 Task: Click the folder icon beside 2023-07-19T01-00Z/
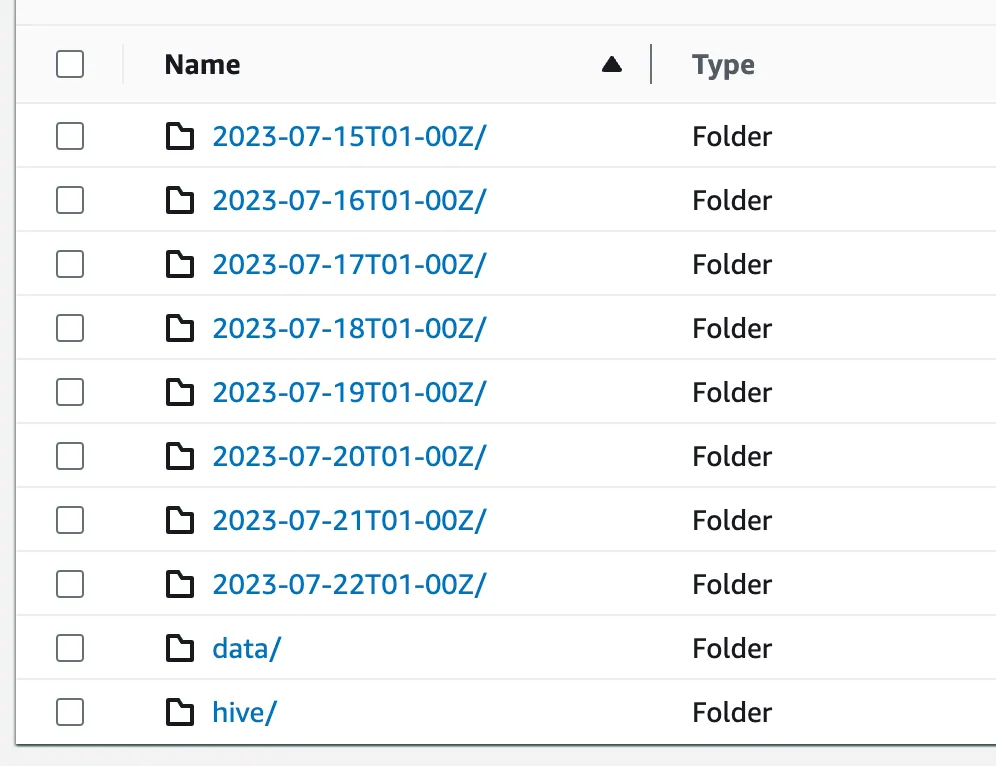[x=180, y=392]
